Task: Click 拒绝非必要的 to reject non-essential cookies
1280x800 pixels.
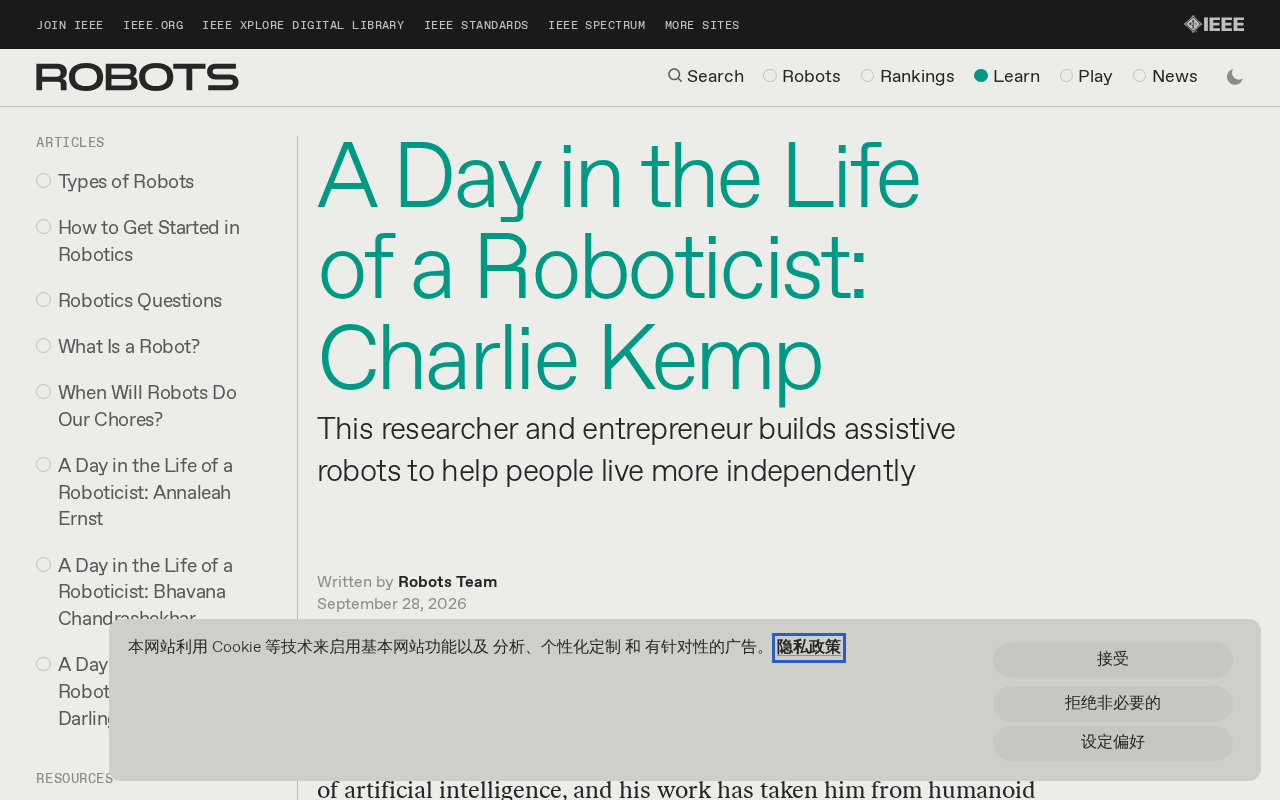Action: [x=1113, y=703]
